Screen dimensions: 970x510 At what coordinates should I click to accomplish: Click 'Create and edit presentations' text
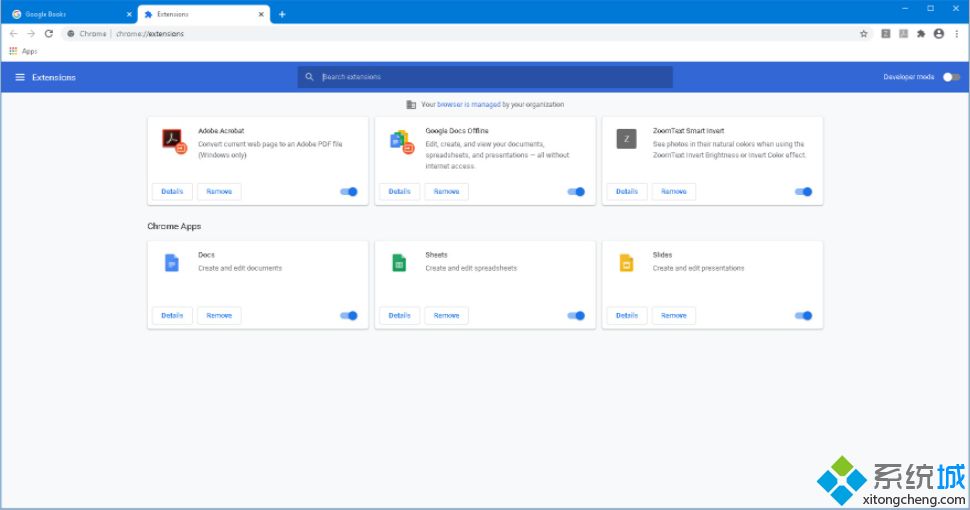point(698,268)
